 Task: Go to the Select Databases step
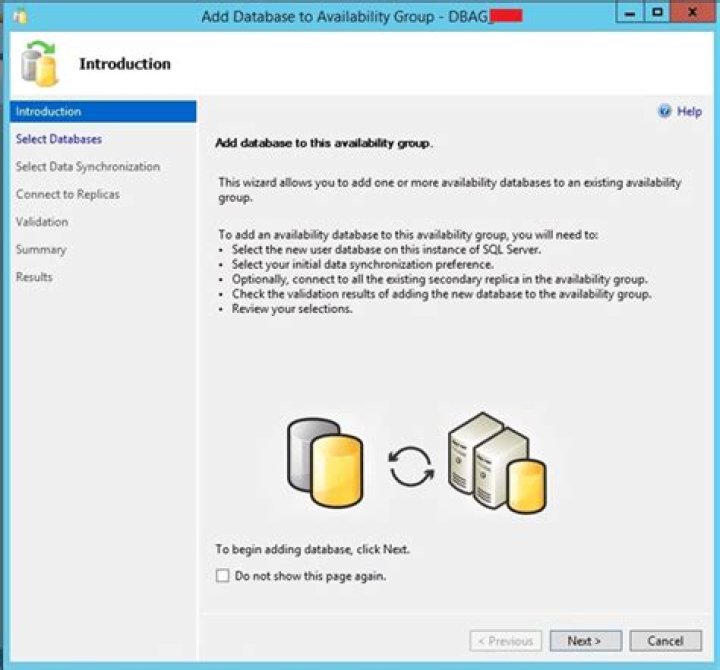(59, 139)
